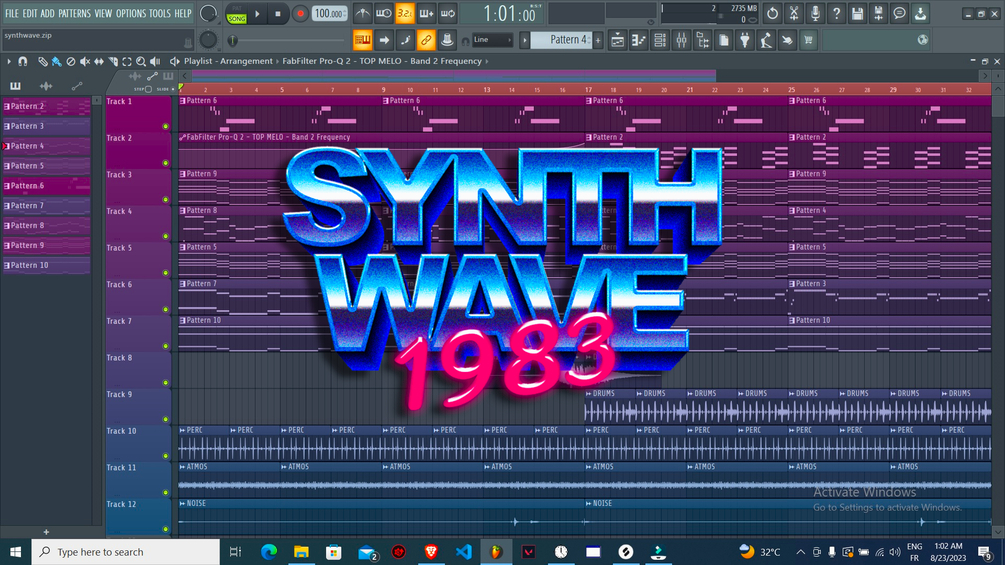Toggle the metronome icon

pyautogui.click(x=363, y=13)
